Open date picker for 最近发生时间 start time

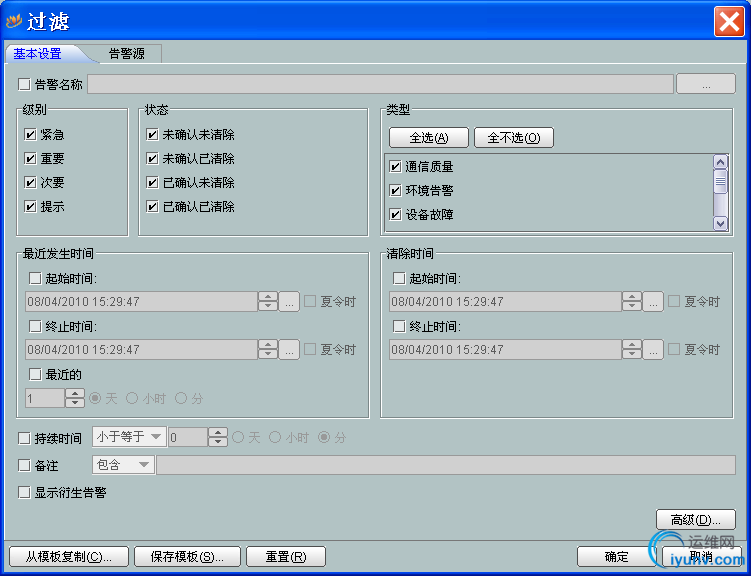click(289, 302)
